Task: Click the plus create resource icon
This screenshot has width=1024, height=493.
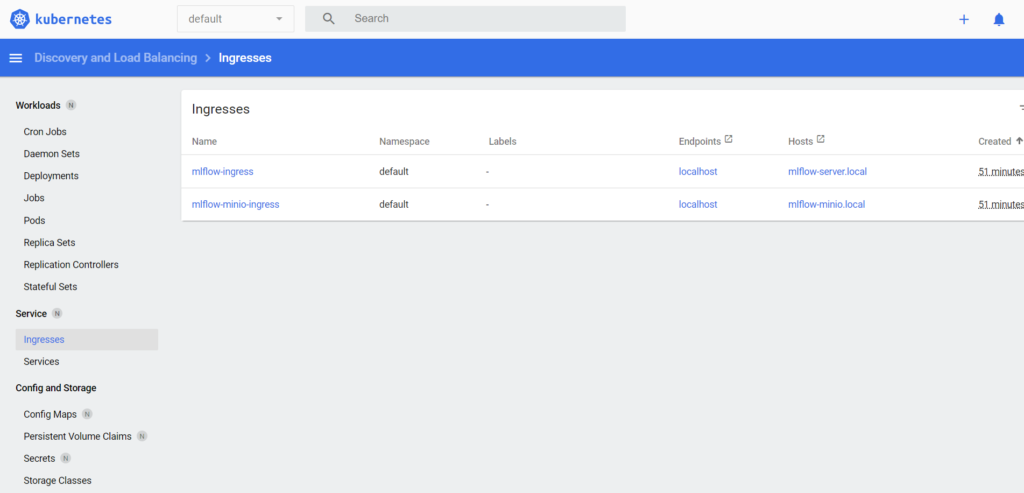Action: click(963, 20)
